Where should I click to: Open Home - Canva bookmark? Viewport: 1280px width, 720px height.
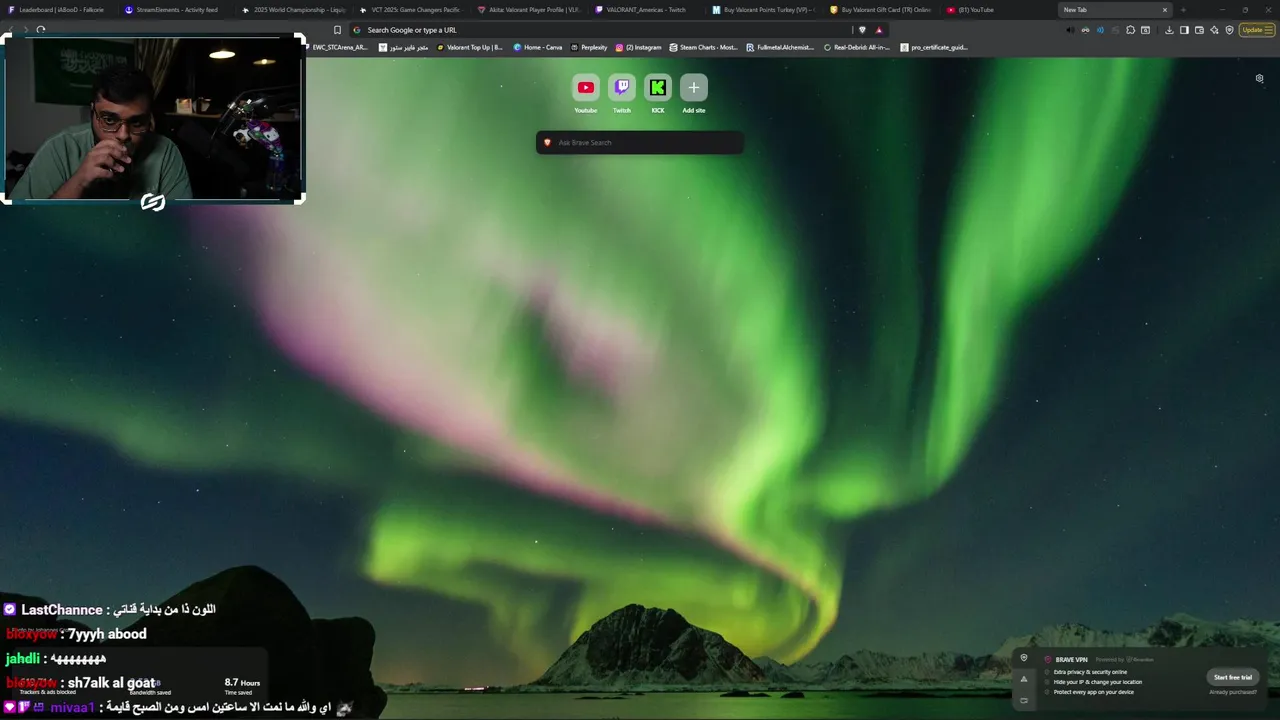pos(538,47)
